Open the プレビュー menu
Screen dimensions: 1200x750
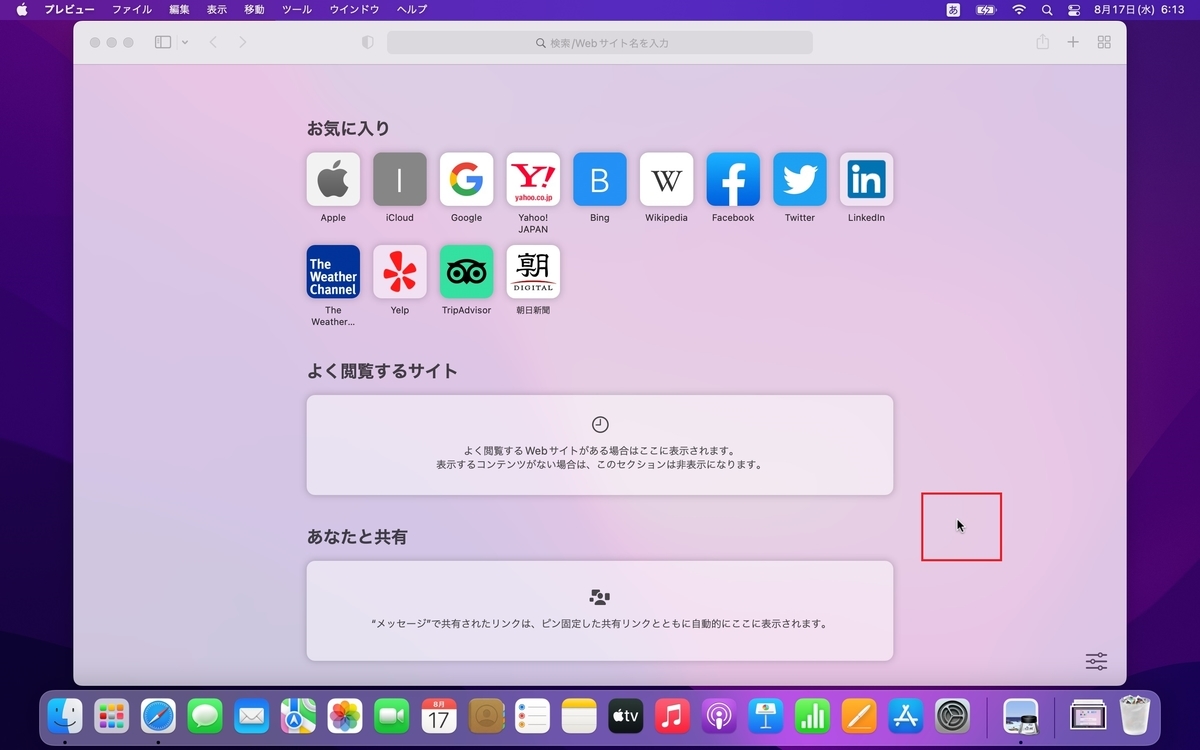(69, 9)
